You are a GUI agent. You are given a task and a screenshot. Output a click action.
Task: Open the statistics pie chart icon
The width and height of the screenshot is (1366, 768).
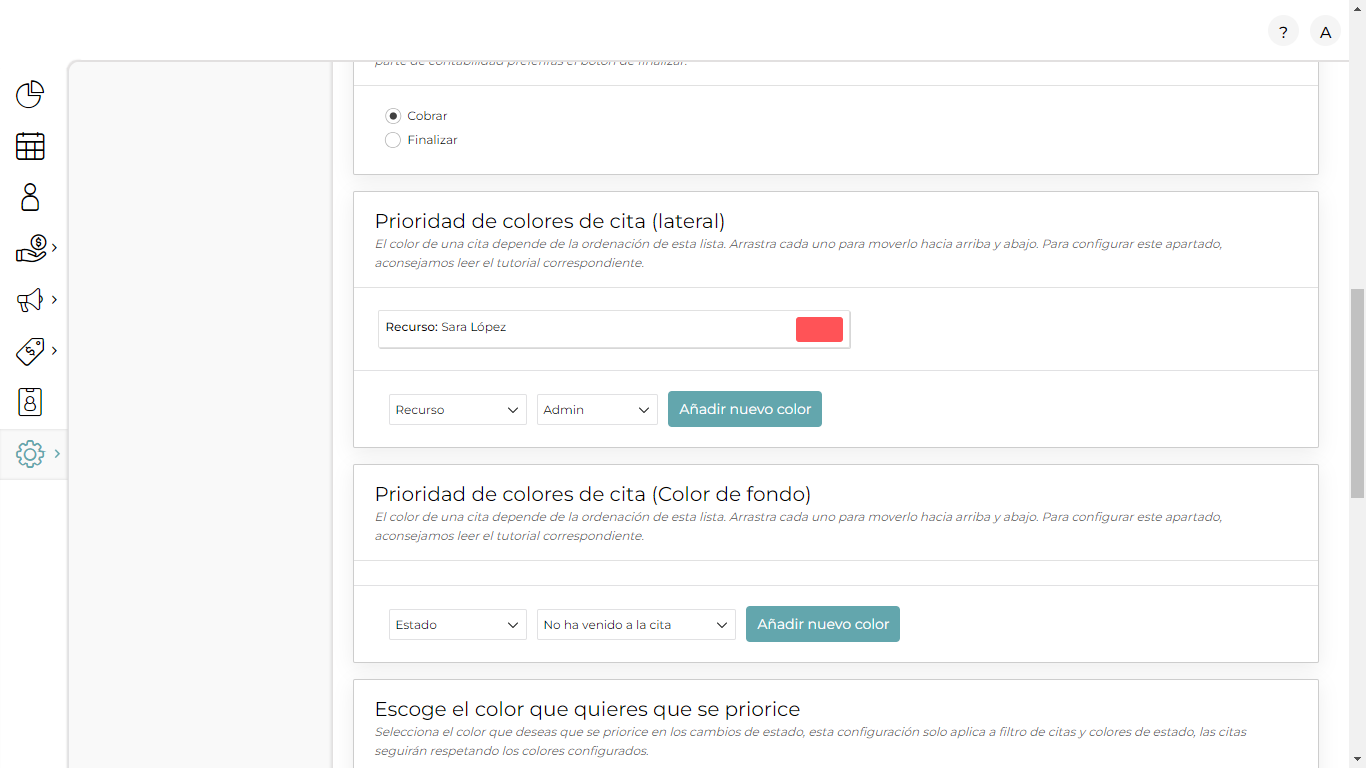point(30,94)
